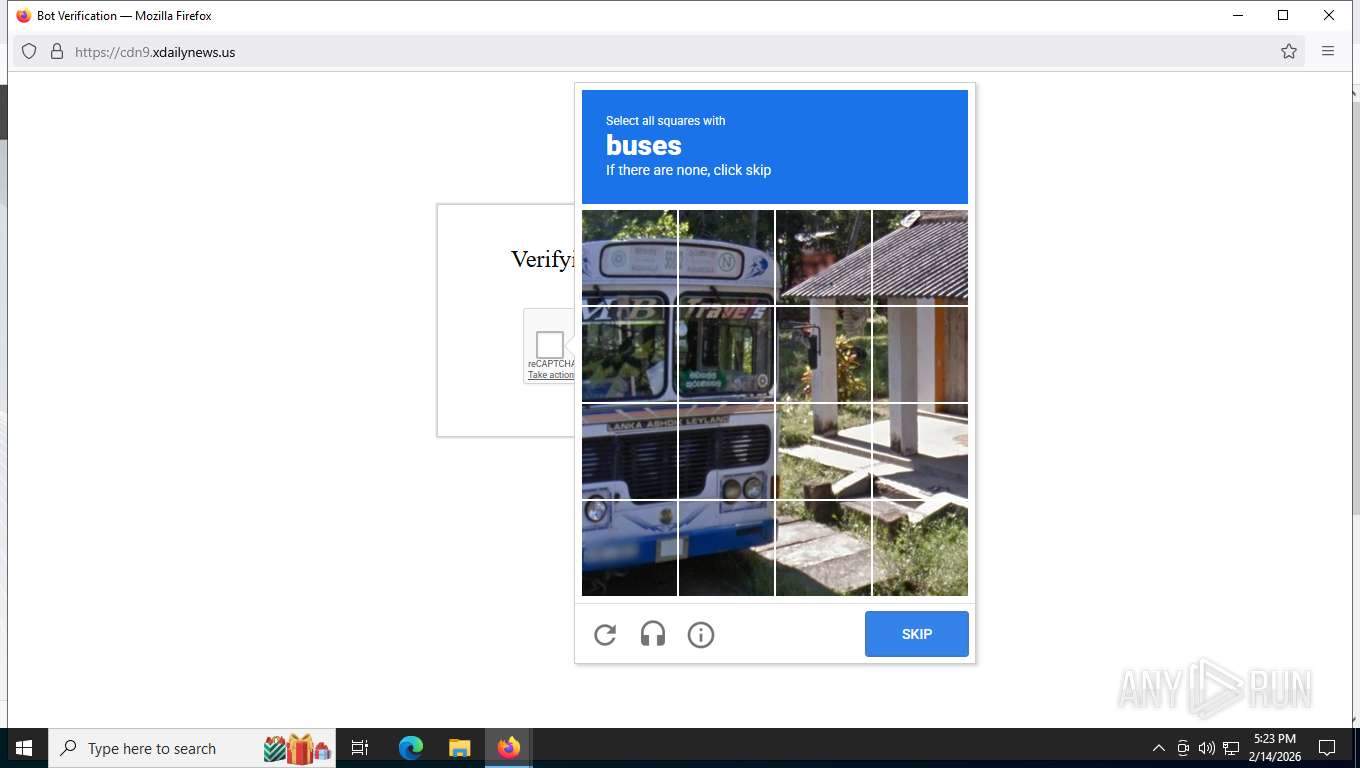Click the blue SKIP button
This screenshot has height=768, width=1360.
click(917, 634)
